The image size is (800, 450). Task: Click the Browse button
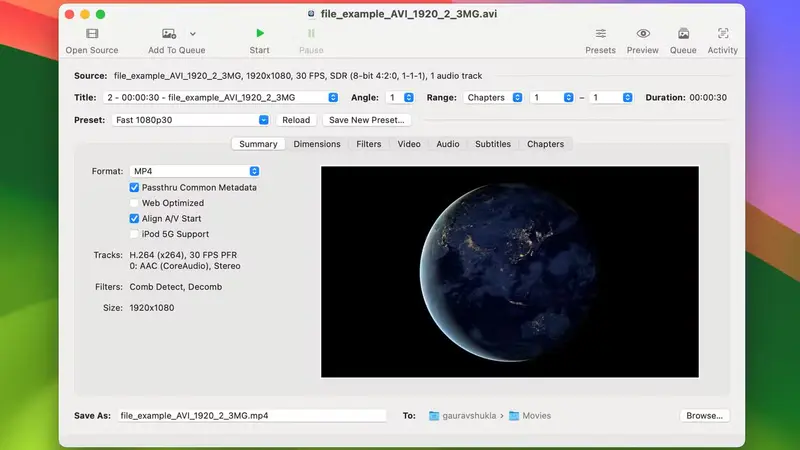pyautogui.click(x=704, y=415)
